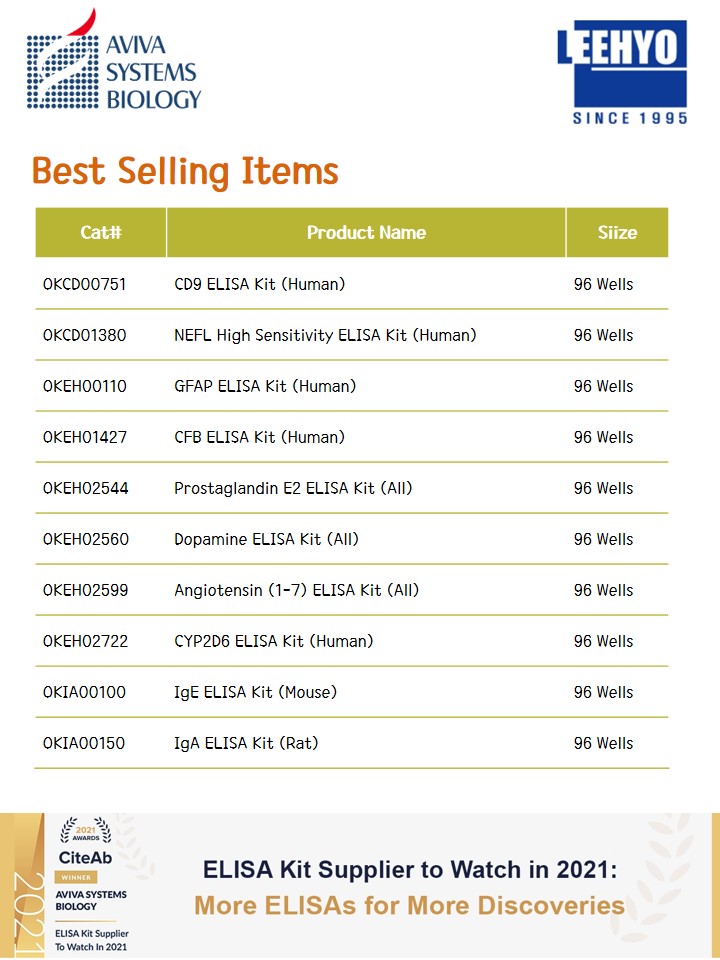The height and width of the screenshot is (960, 720).
Task: Select CYP2D6 ELISA Kit (Human)
Action: point(273,641)
